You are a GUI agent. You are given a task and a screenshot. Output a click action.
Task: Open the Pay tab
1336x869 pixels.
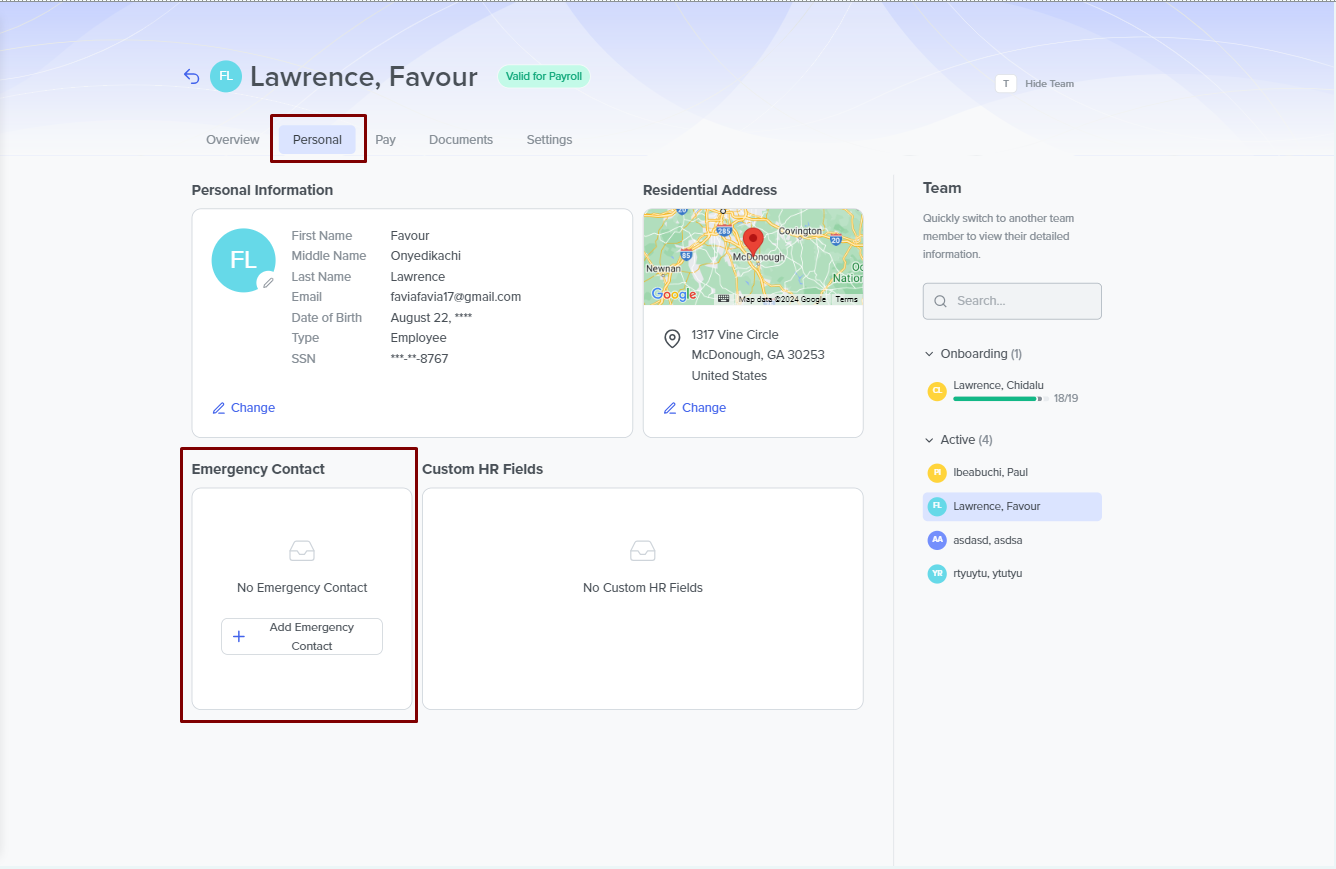[x=385, y=140]
